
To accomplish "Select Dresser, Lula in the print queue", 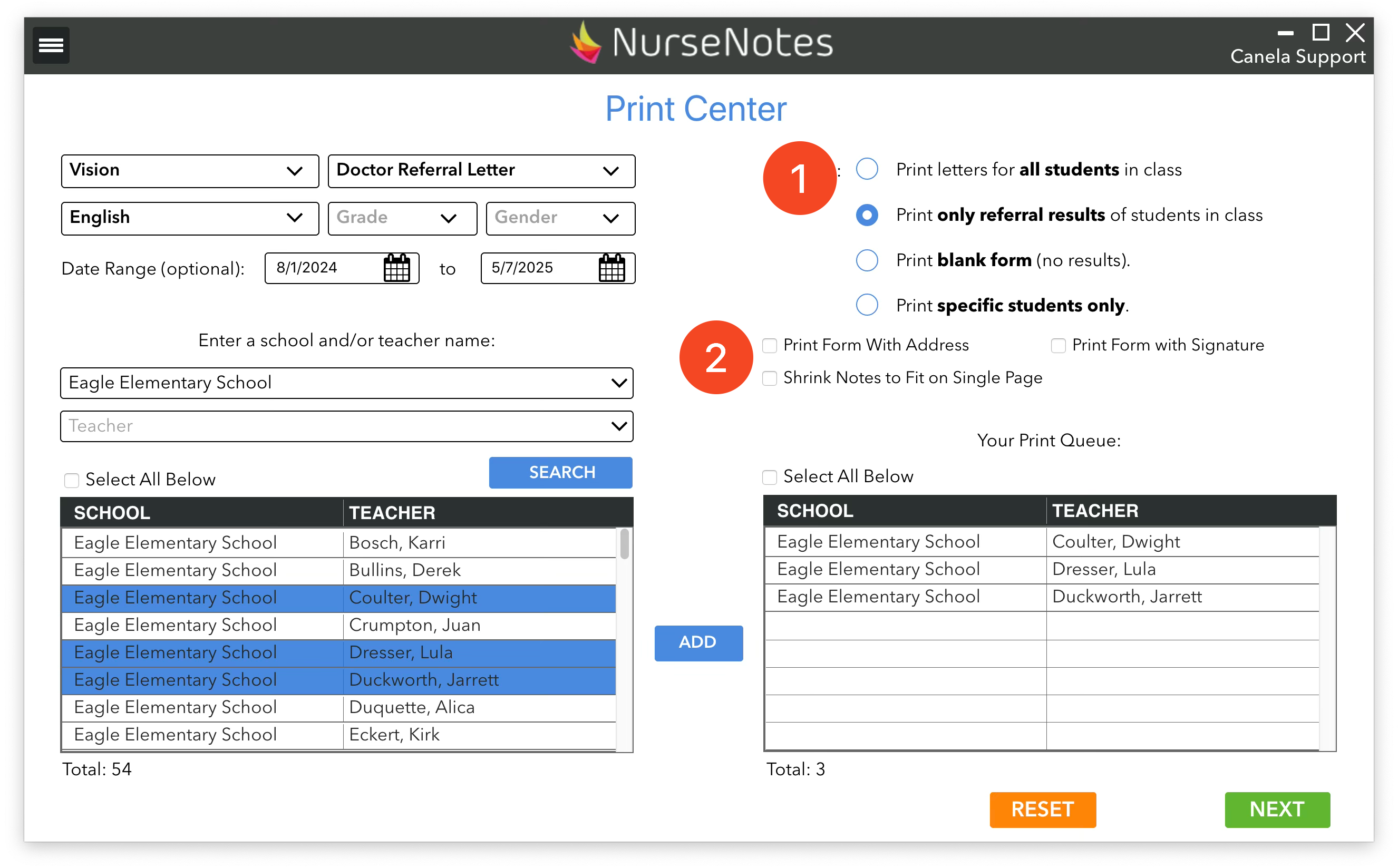I will 1102,570.
